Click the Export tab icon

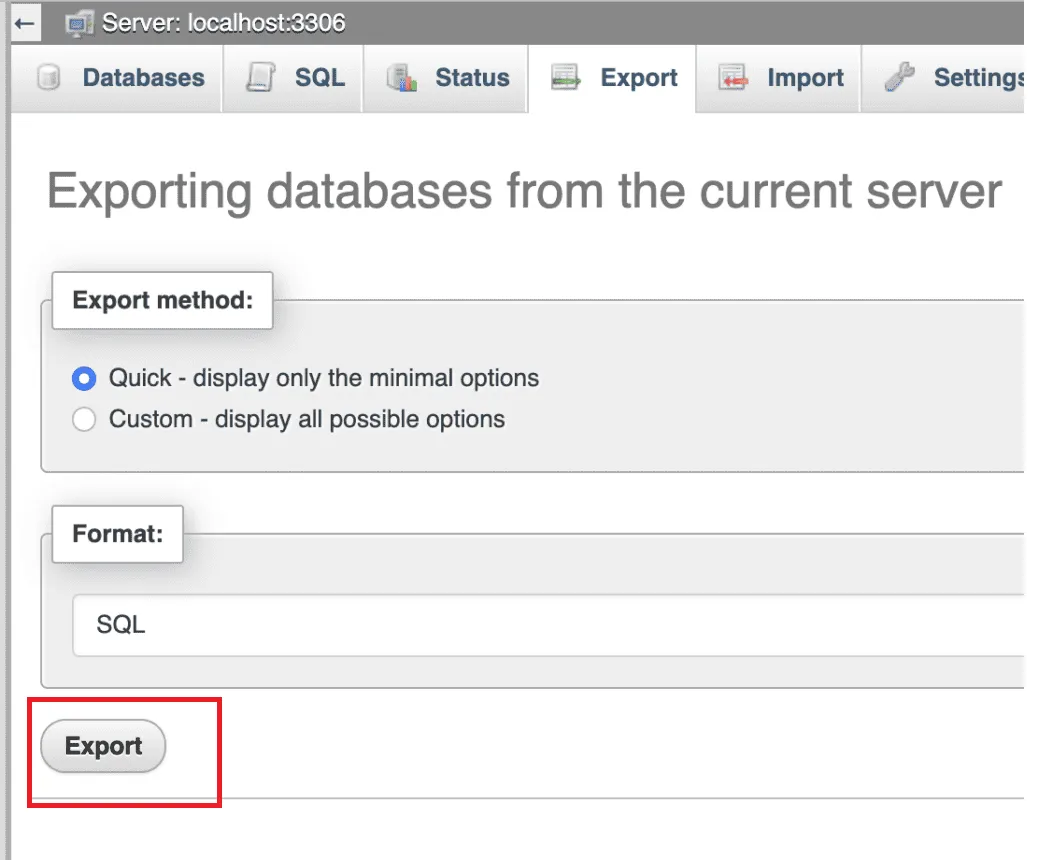click(x=566, y=77)
